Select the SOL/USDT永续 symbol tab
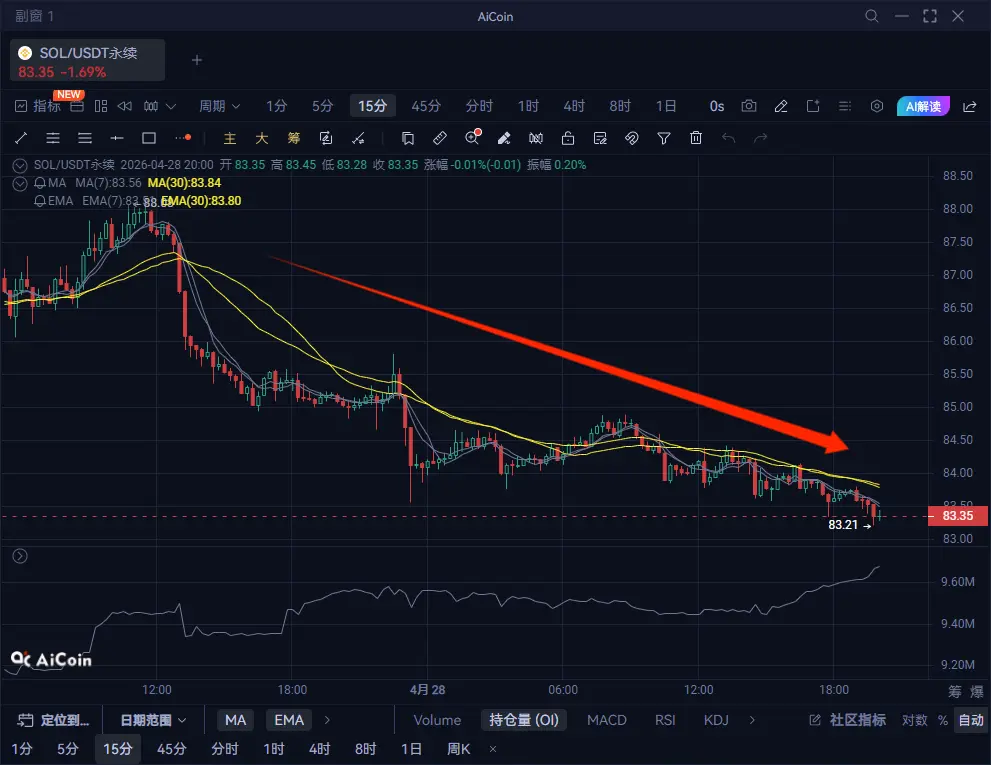Viewport: 991px width, 765px height. [87, 61]
